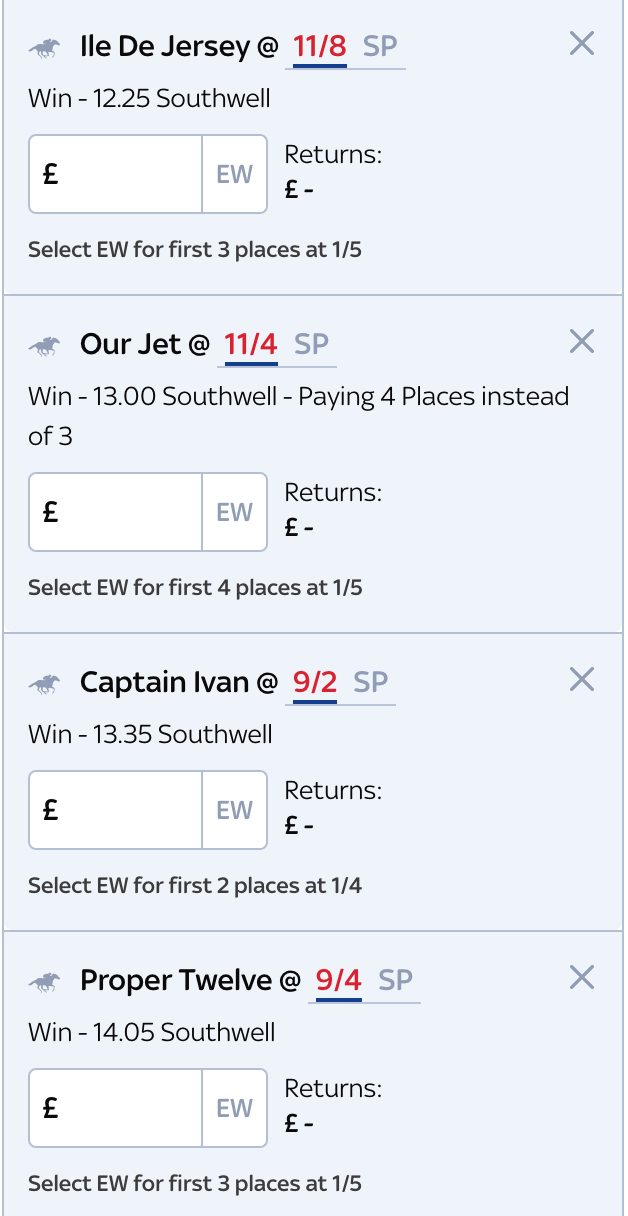Click the horse silhouette next to Our Jet
Screen dimensions: 628x1216
click(x=46, y=343)
